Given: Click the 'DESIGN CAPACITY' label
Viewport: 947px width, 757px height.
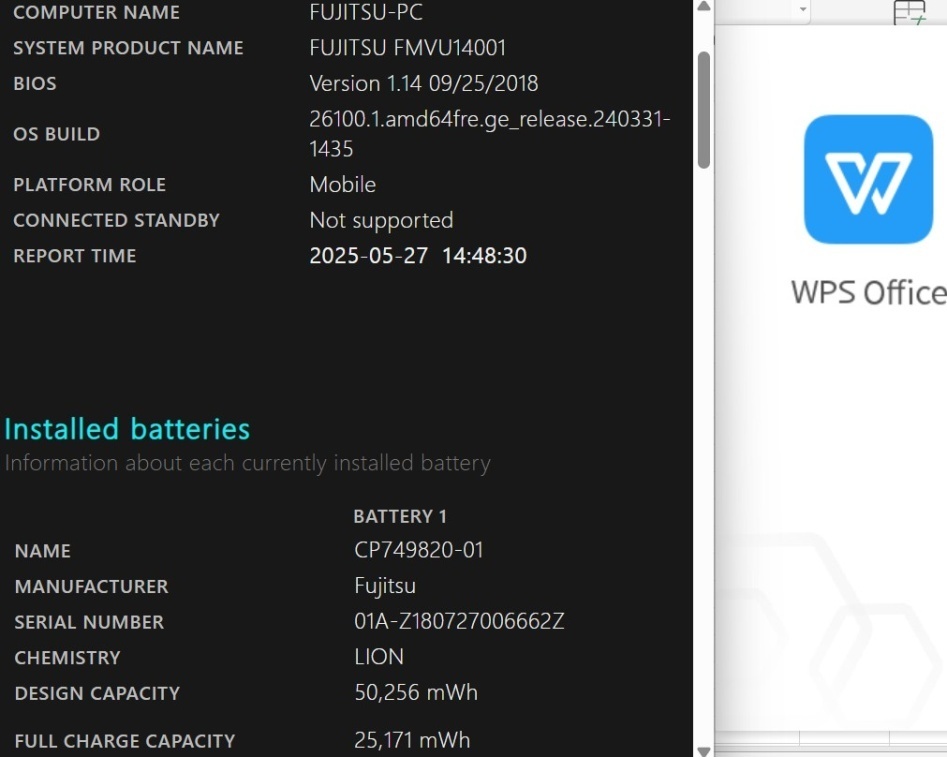Looking at the screenshot, I should point(97,694).
